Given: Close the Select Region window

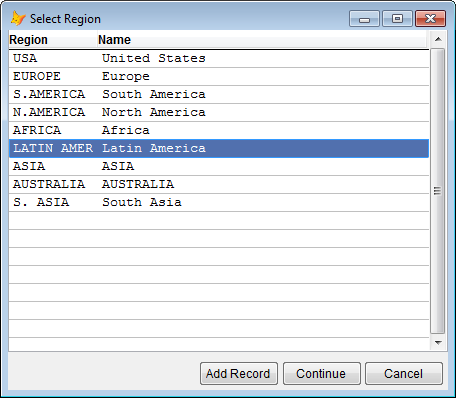Looking at the screenshot, I should (430, 18).
